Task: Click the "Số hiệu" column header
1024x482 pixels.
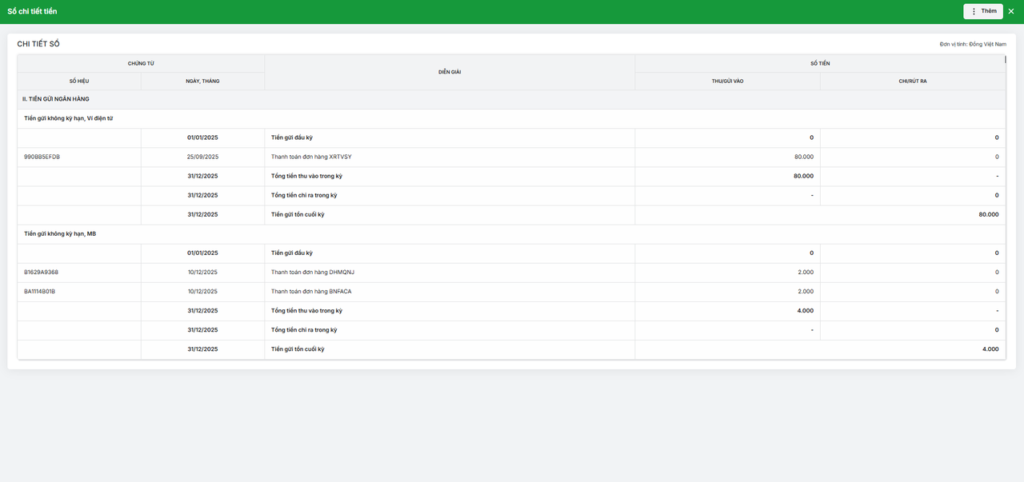Action: (x=79, y=81)
